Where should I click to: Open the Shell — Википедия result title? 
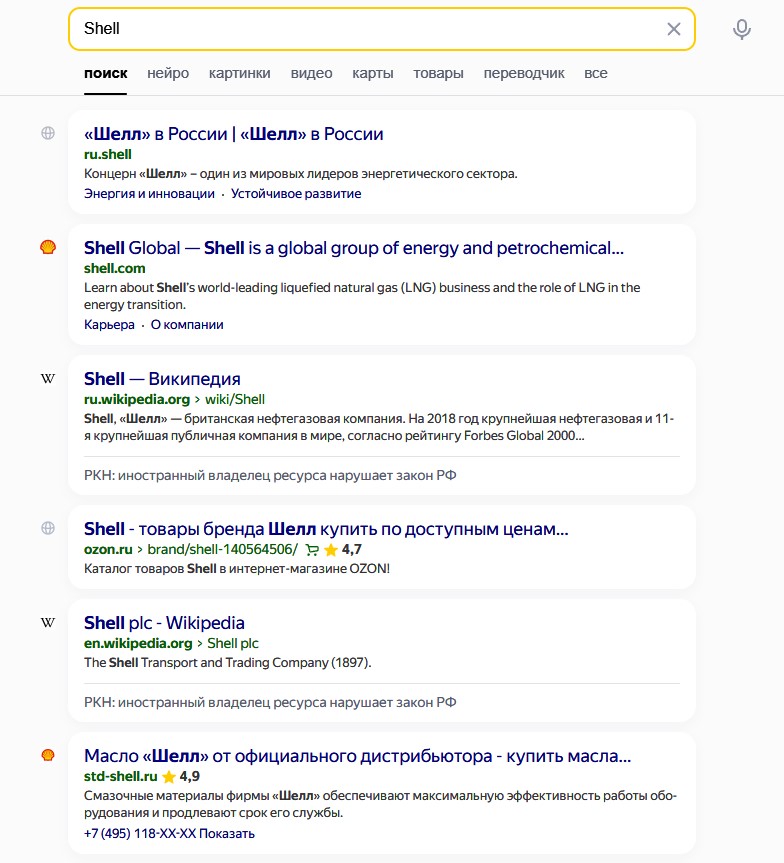click(x=162, y=379)
